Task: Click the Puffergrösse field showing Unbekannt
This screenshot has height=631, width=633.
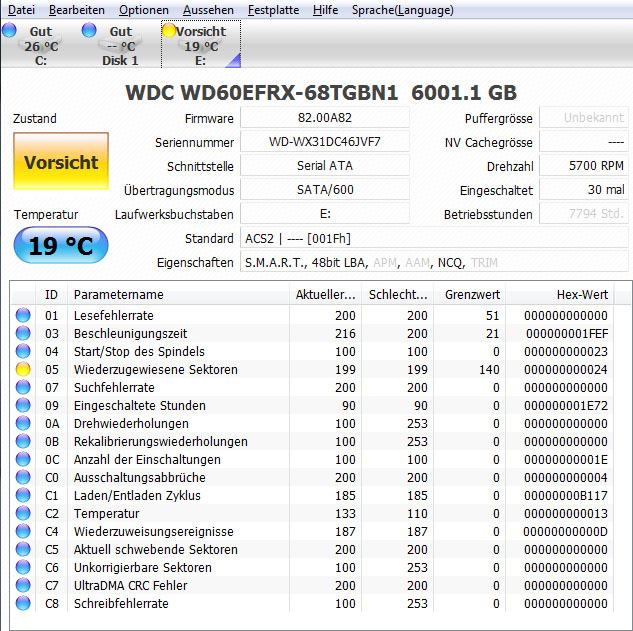Action: pyautogui.click(x=584, y=118)
